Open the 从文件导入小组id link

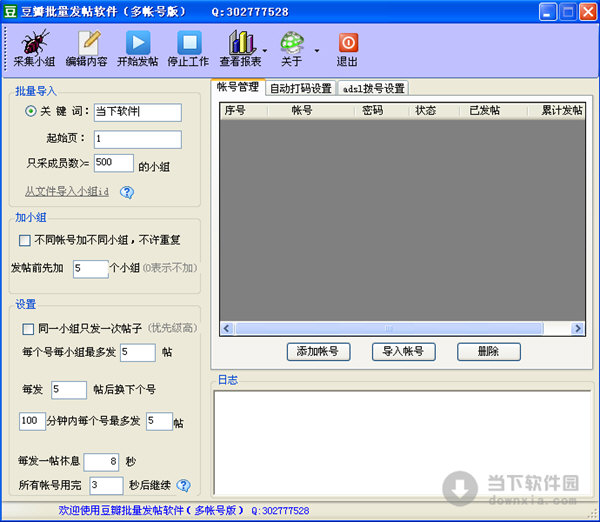click(67, 191)
